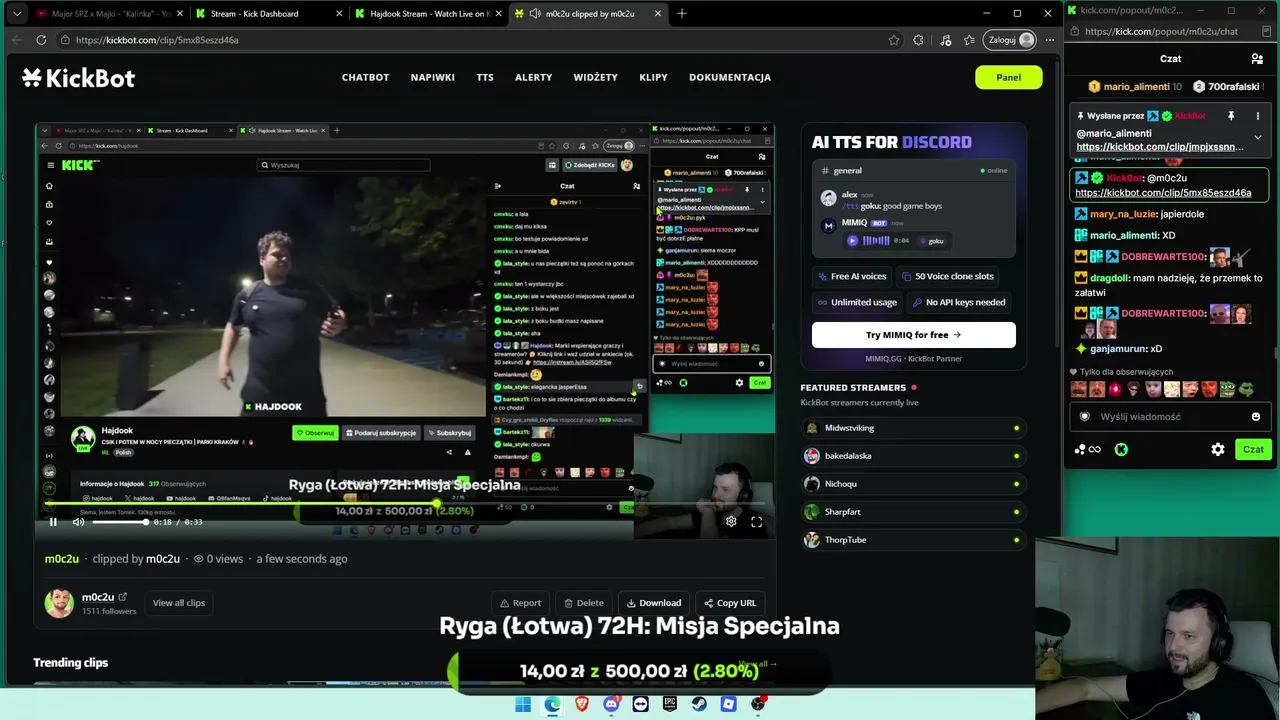Navigate to WIDŻETY
The image size is (1280, 720).
pyautogui.click(x=595, y=77)
